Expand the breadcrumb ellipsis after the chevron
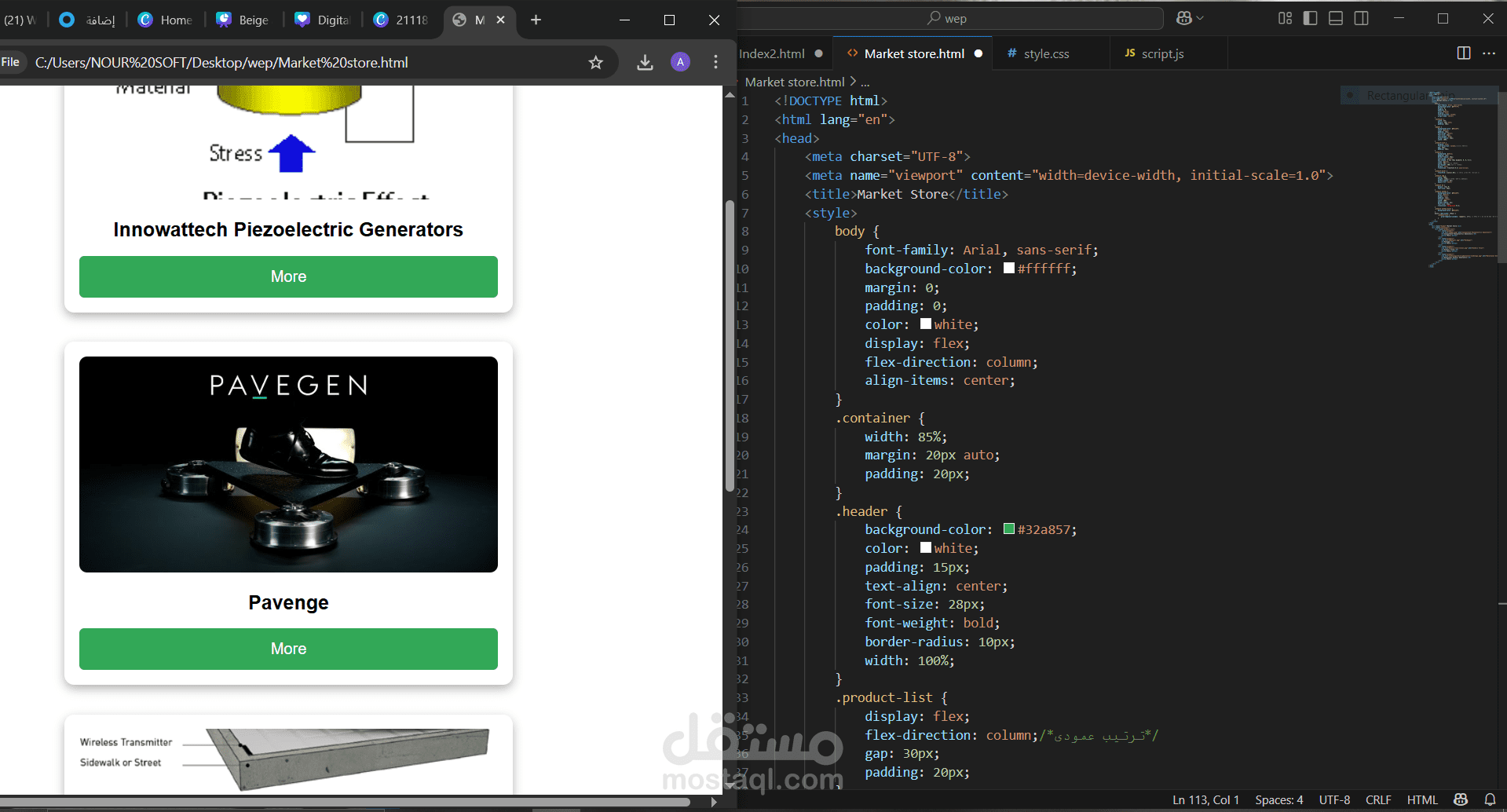The image size is (1507, 812). pyautogui.click(x=865, y=82)
